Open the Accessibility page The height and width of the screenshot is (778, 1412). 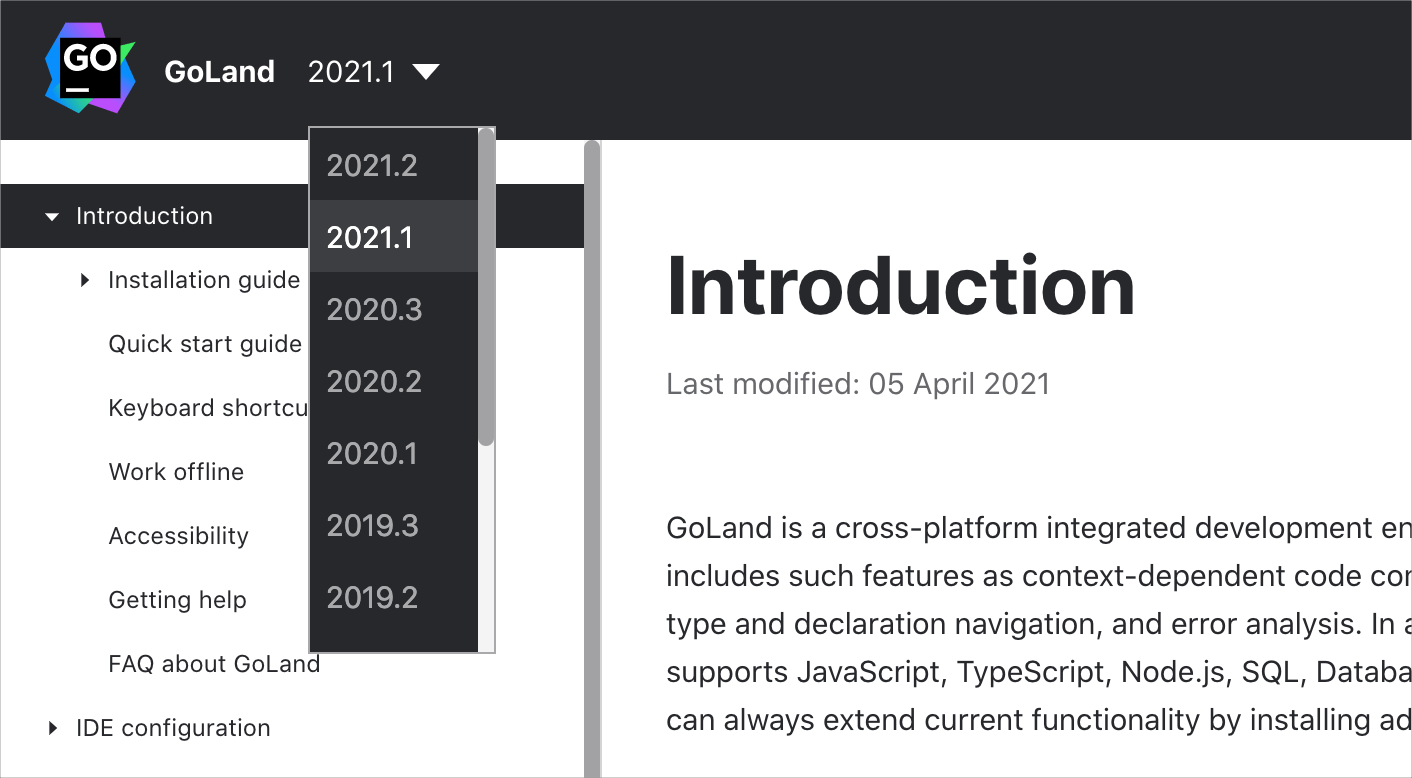click(178, 536)
